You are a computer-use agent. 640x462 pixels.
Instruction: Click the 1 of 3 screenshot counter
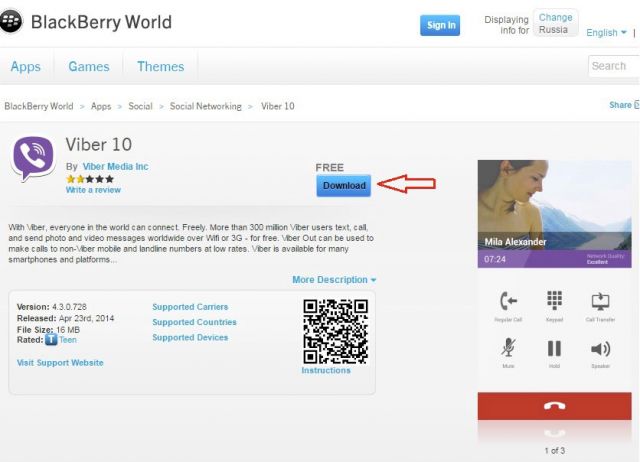tap(554, 451)
